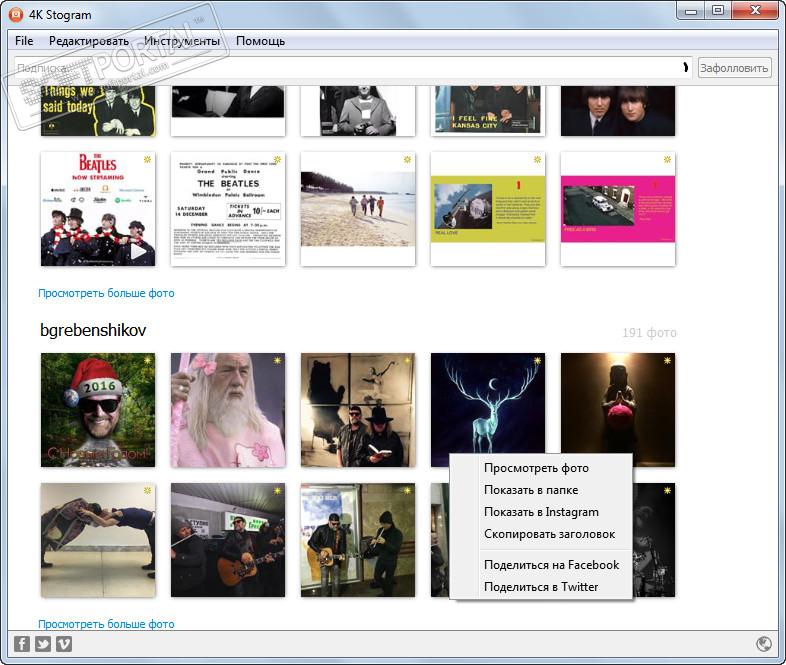Screen dimensions: 786x665
Task: Open the bear and ballerina gallery photo thumbnail
Action: click(x=358, y=410)
